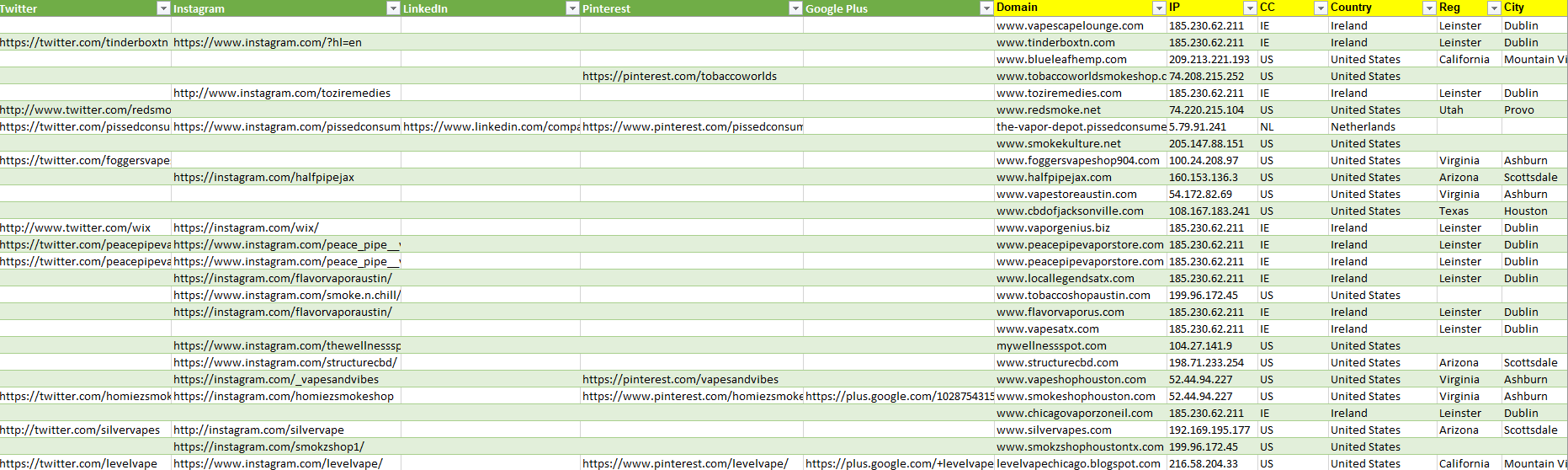Viewport: 1568px width, 470px height.
Task: Open the Google Plus column filter dropdown
Action: (986, 8)
